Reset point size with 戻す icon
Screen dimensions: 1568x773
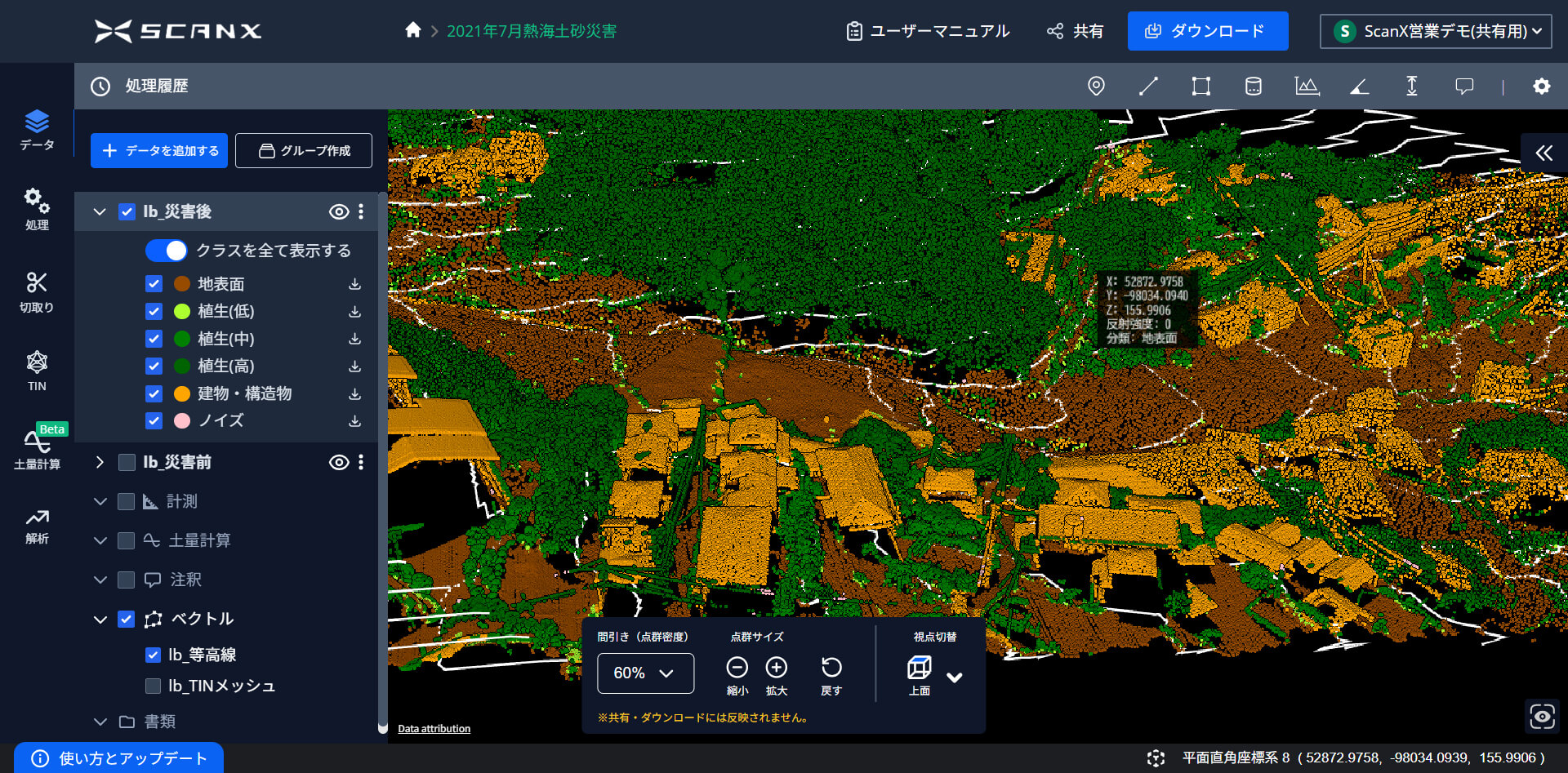click(x=831, y=668)
